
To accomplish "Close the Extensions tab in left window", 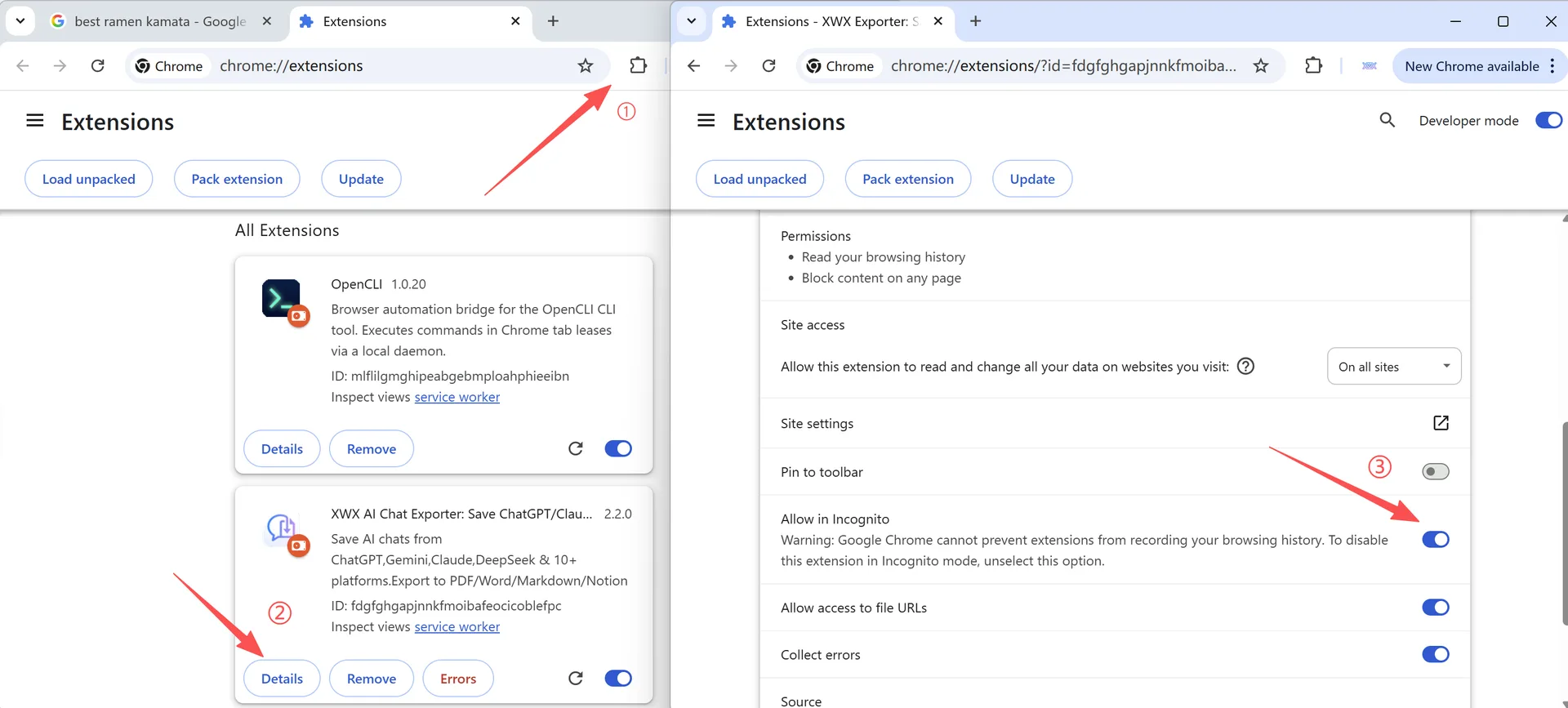I will point(515,21).
